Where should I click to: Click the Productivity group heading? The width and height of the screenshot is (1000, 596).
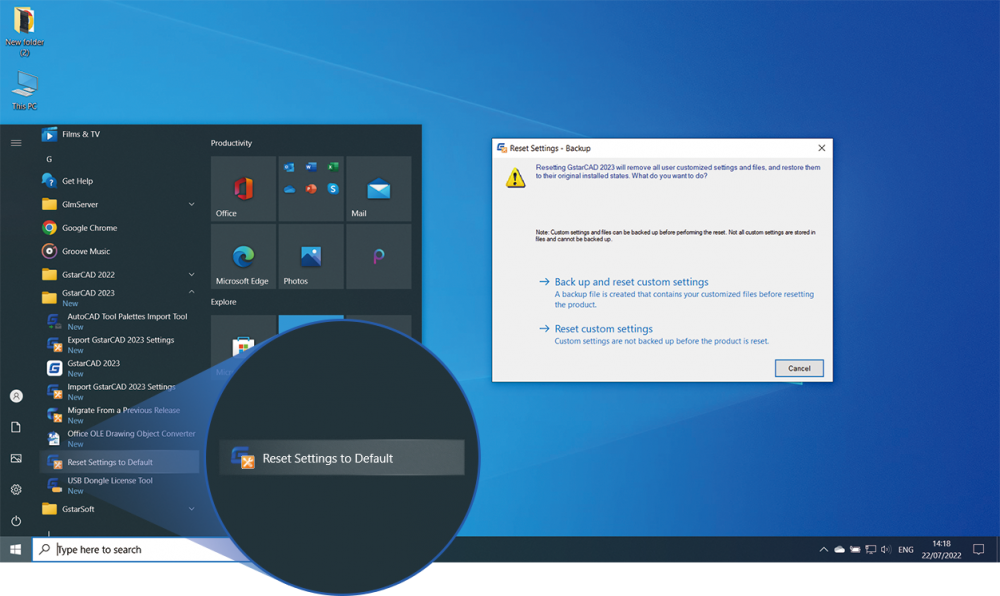(x=231, y=143)
